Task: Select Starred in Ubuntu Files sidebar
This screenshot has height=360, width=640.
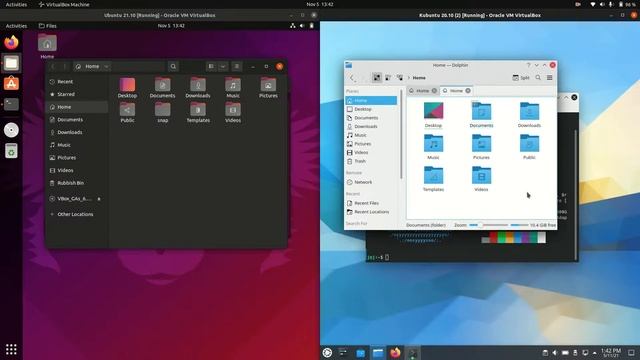Action: (77, 94)
